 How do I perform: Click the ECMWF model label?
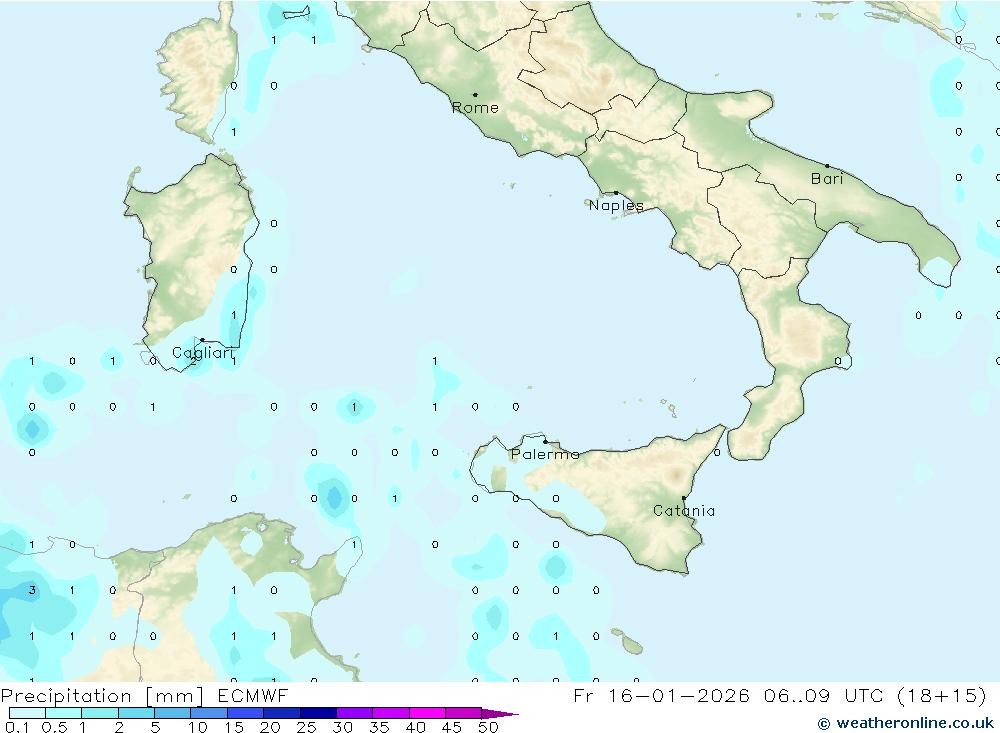[x=253, y=695]
